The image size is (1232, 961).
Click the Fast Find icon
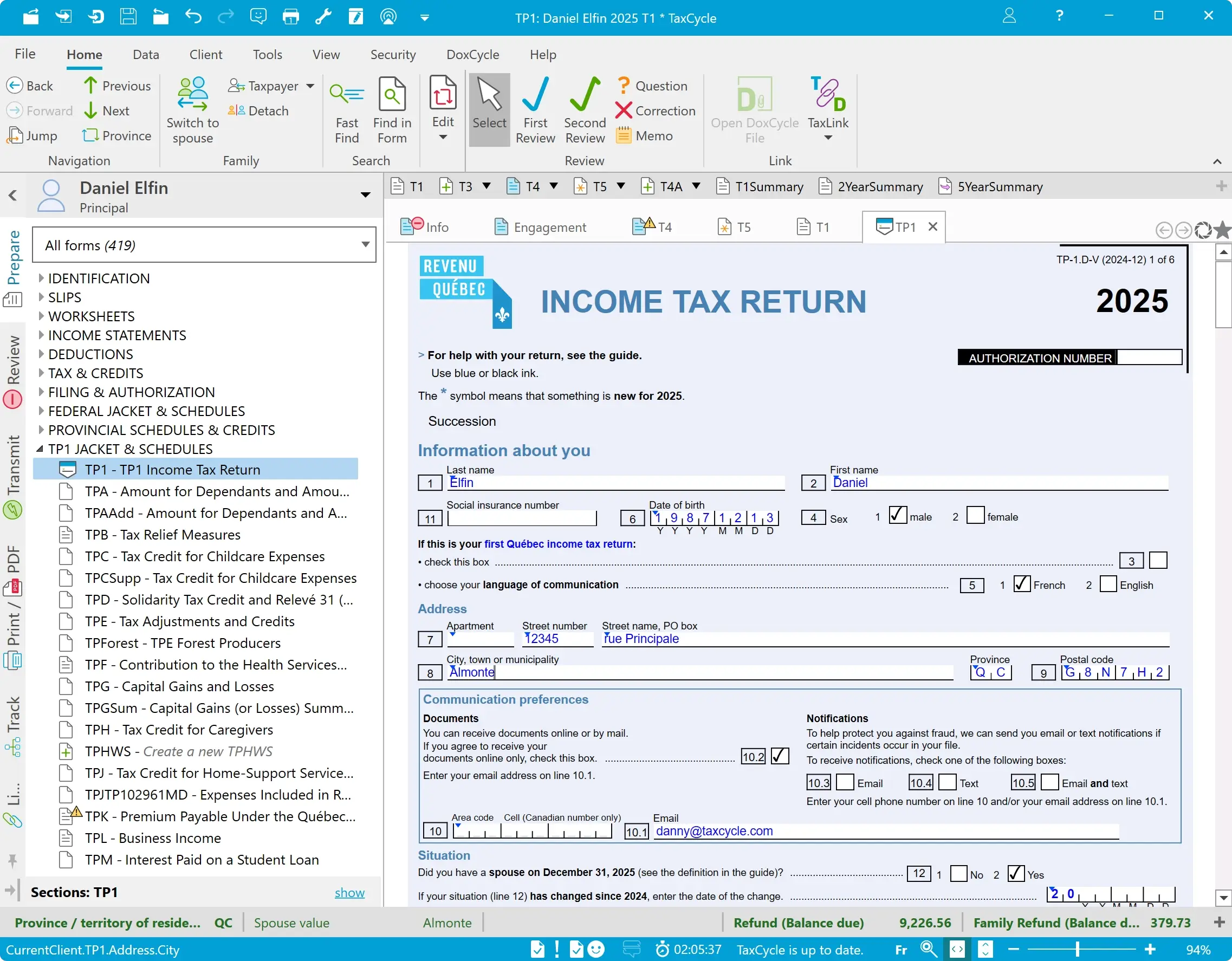click(x=346, y=95)
